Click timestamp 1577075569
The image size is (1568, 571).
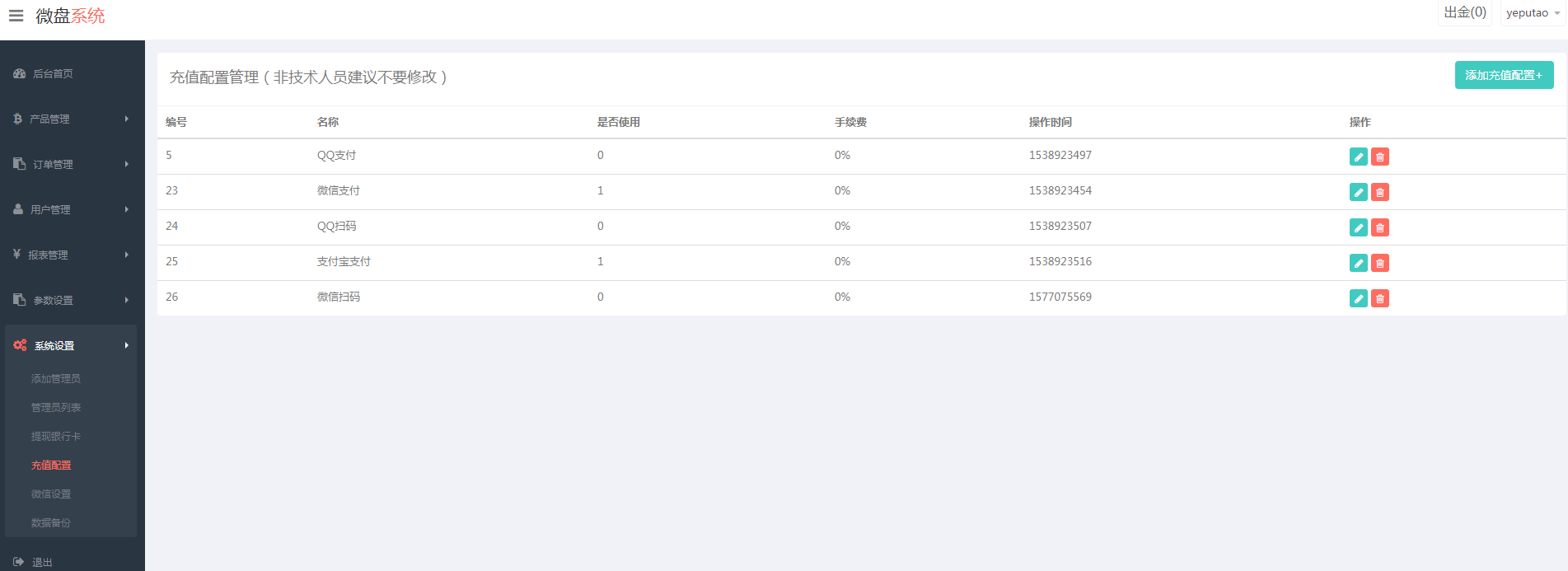(x=1060, y=297)
